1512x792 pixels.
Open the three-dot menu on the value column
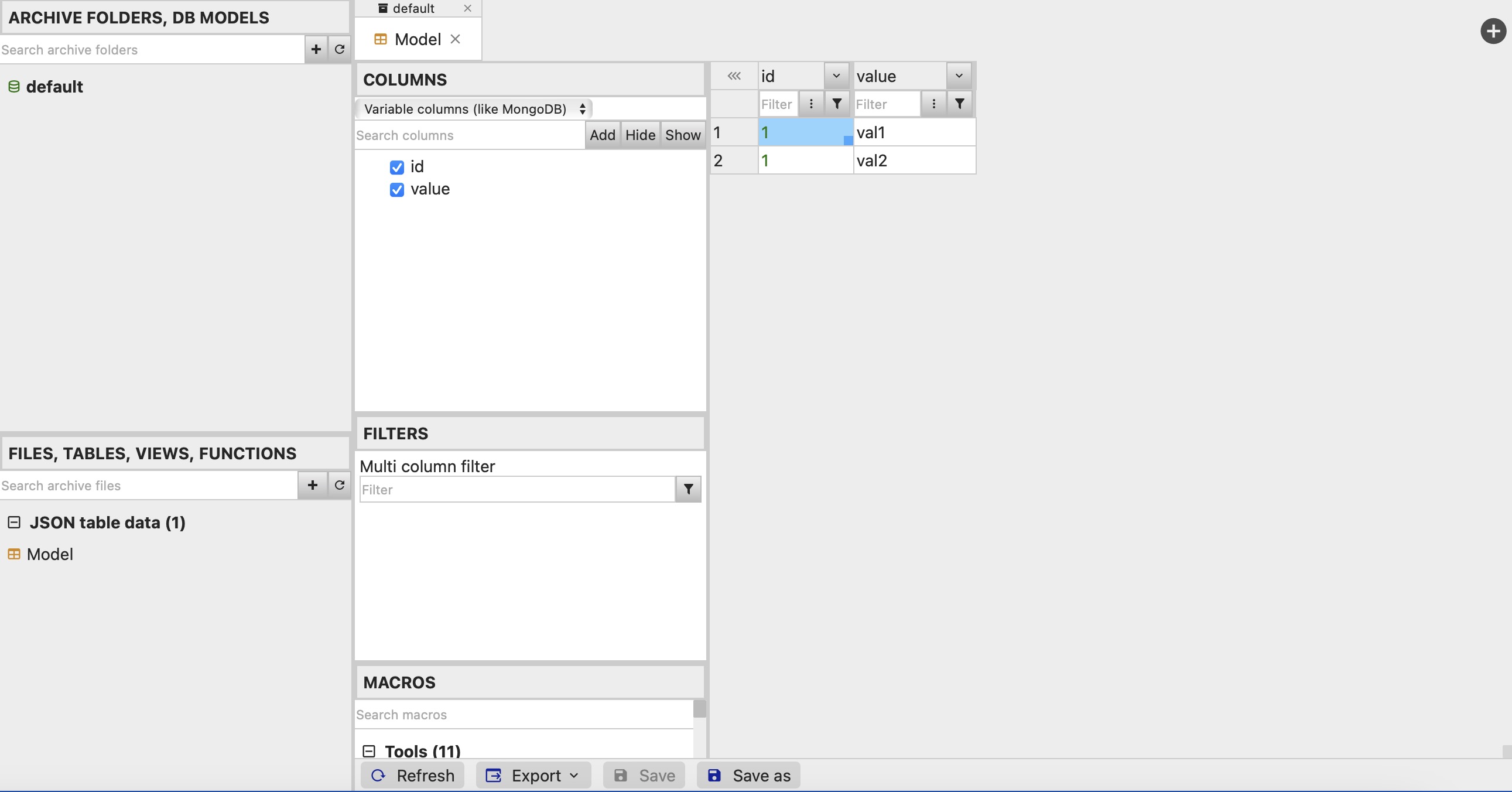click(x=933, y=104)
